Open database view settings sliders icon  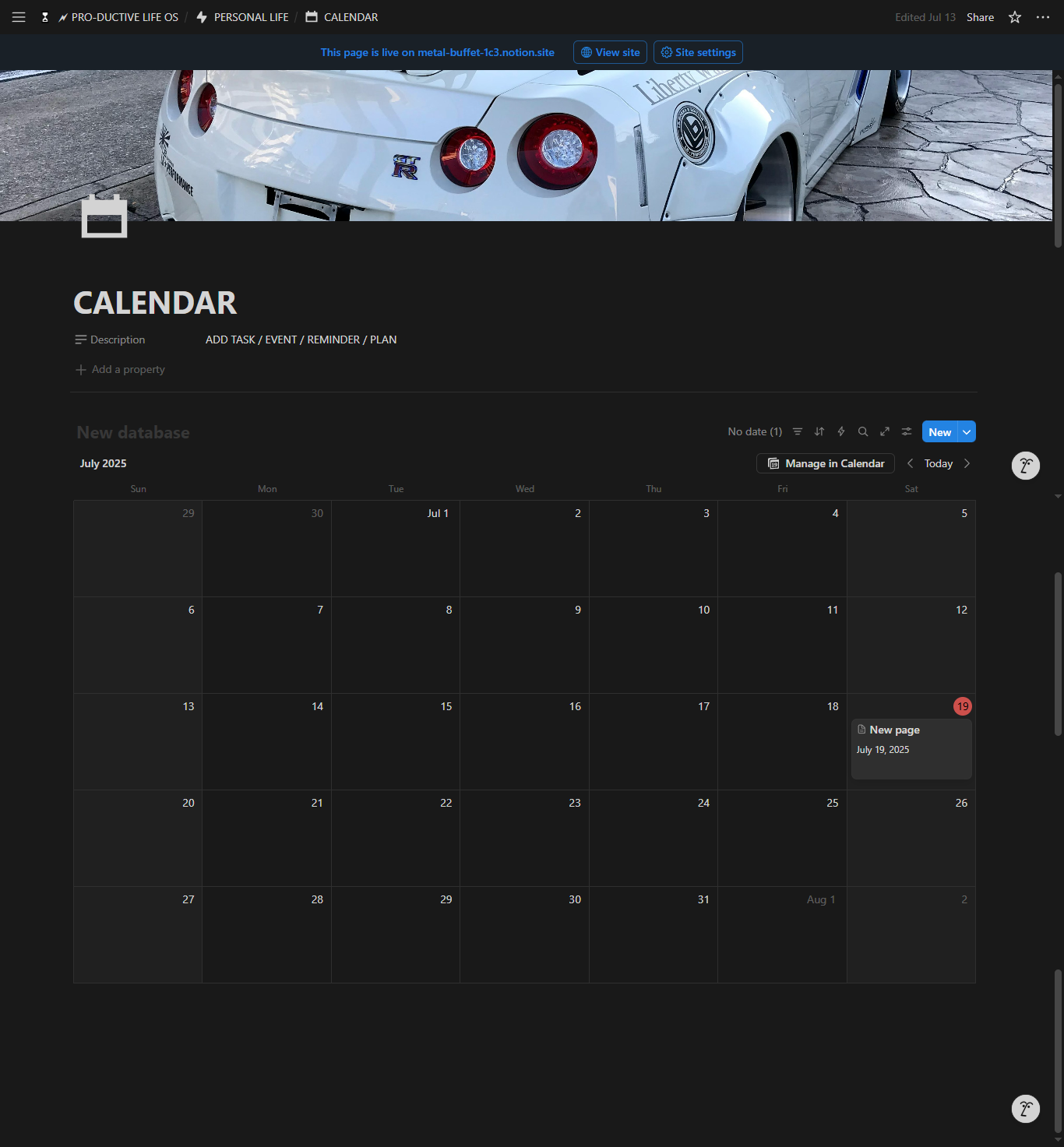click(x=907, y=431)
